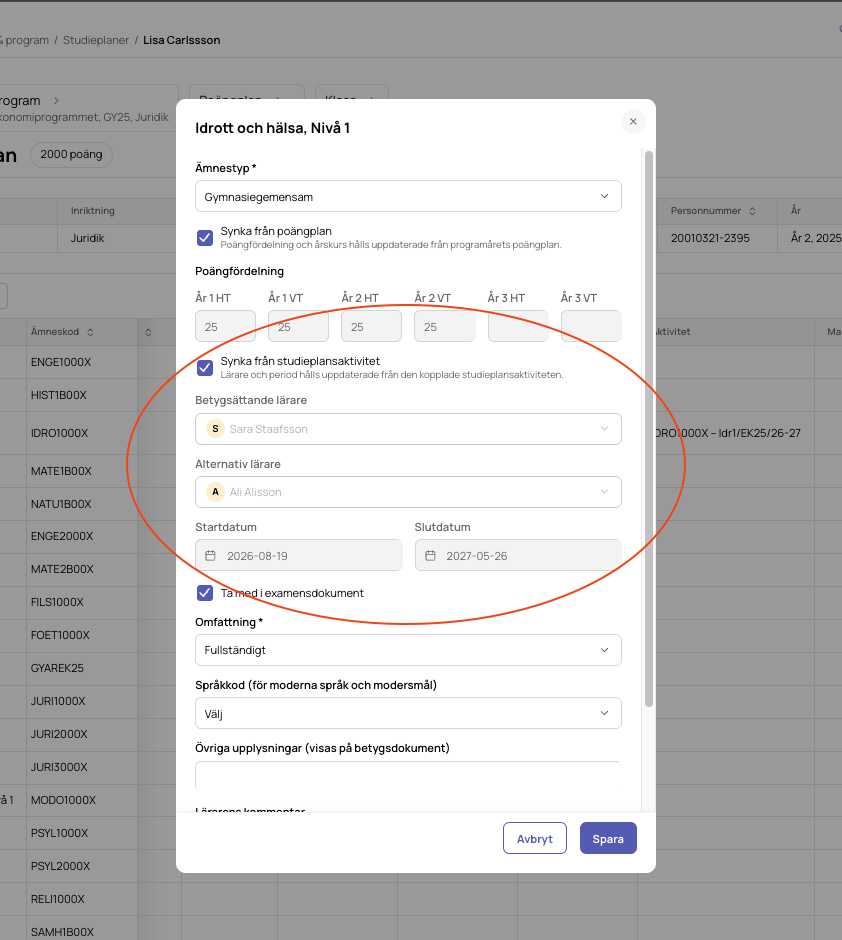Viewport: 842px width, 940px height.
Task: Click the Startdatum calendar icon
Action: 210,556
